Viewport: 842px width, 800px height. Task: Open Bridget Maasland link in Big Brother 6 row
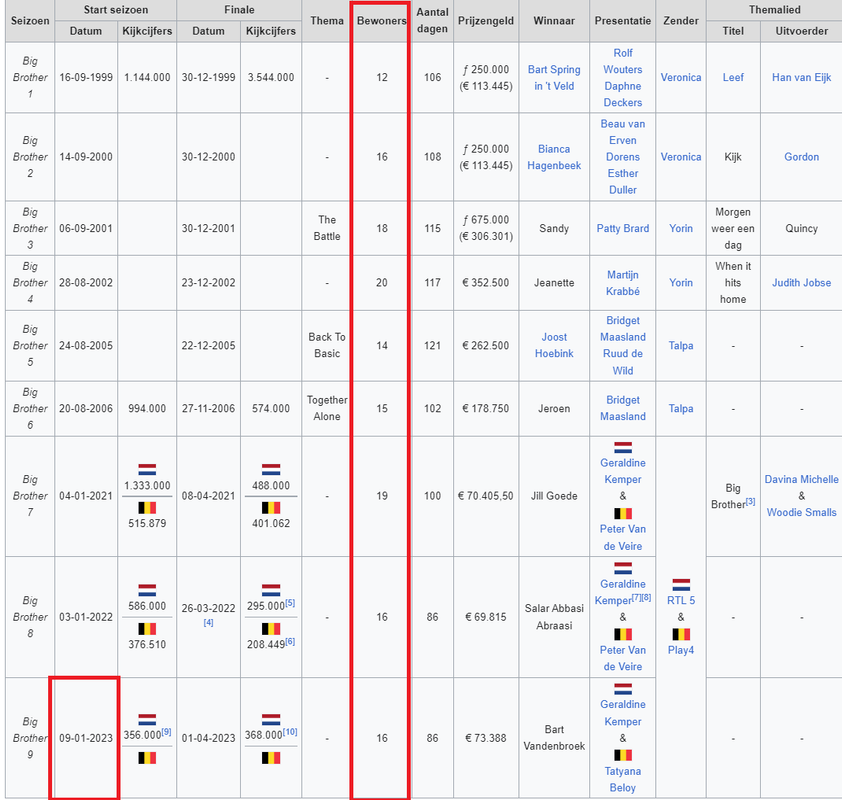tap(622, 408)
